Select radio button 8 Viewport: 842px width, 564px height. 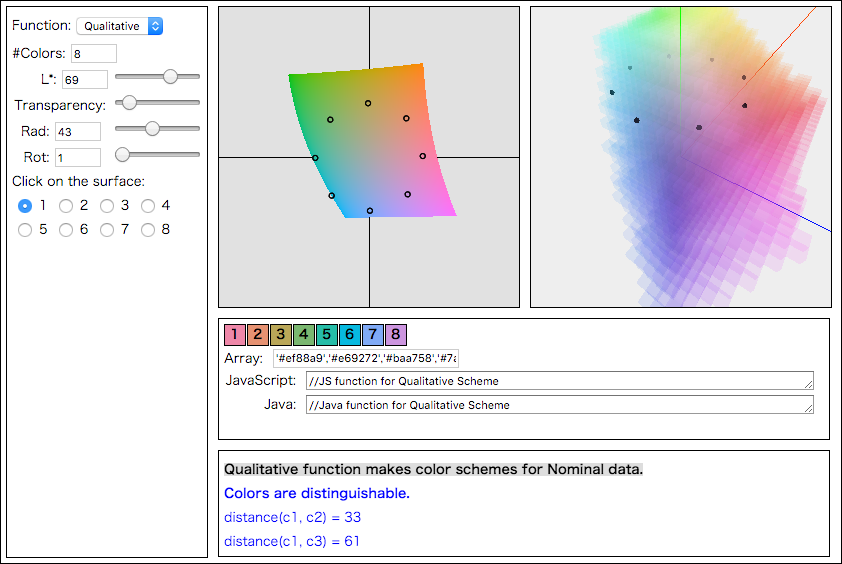[x=148, y=230]
